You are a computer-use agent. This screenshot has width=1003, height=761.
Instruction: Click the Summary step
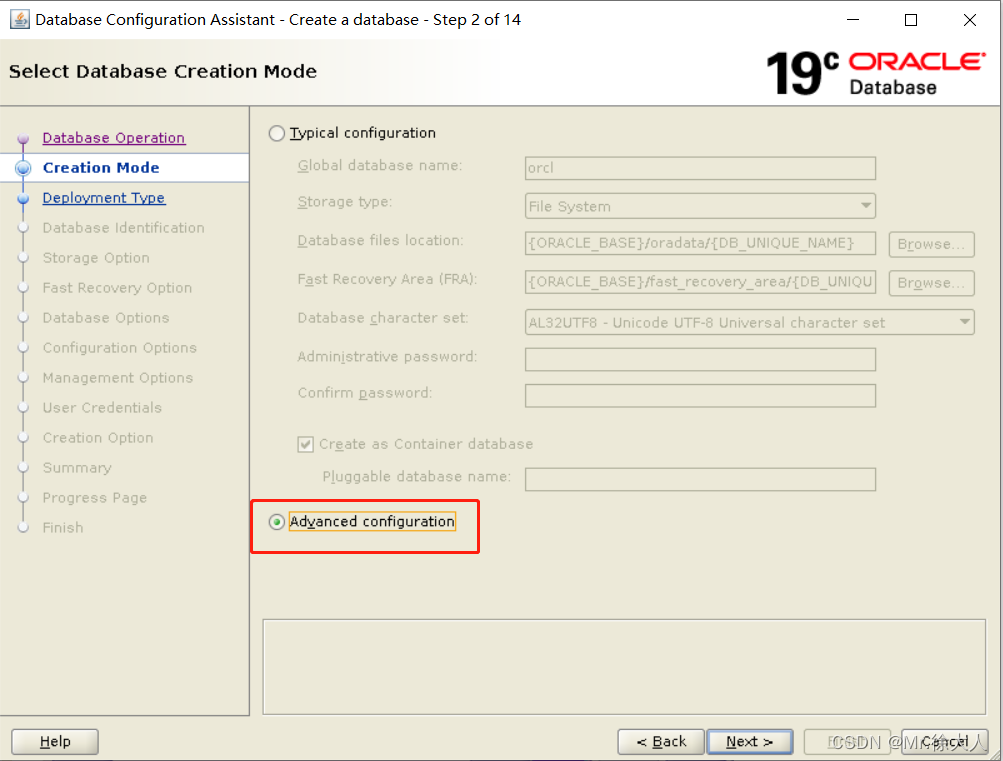point(77,468)
